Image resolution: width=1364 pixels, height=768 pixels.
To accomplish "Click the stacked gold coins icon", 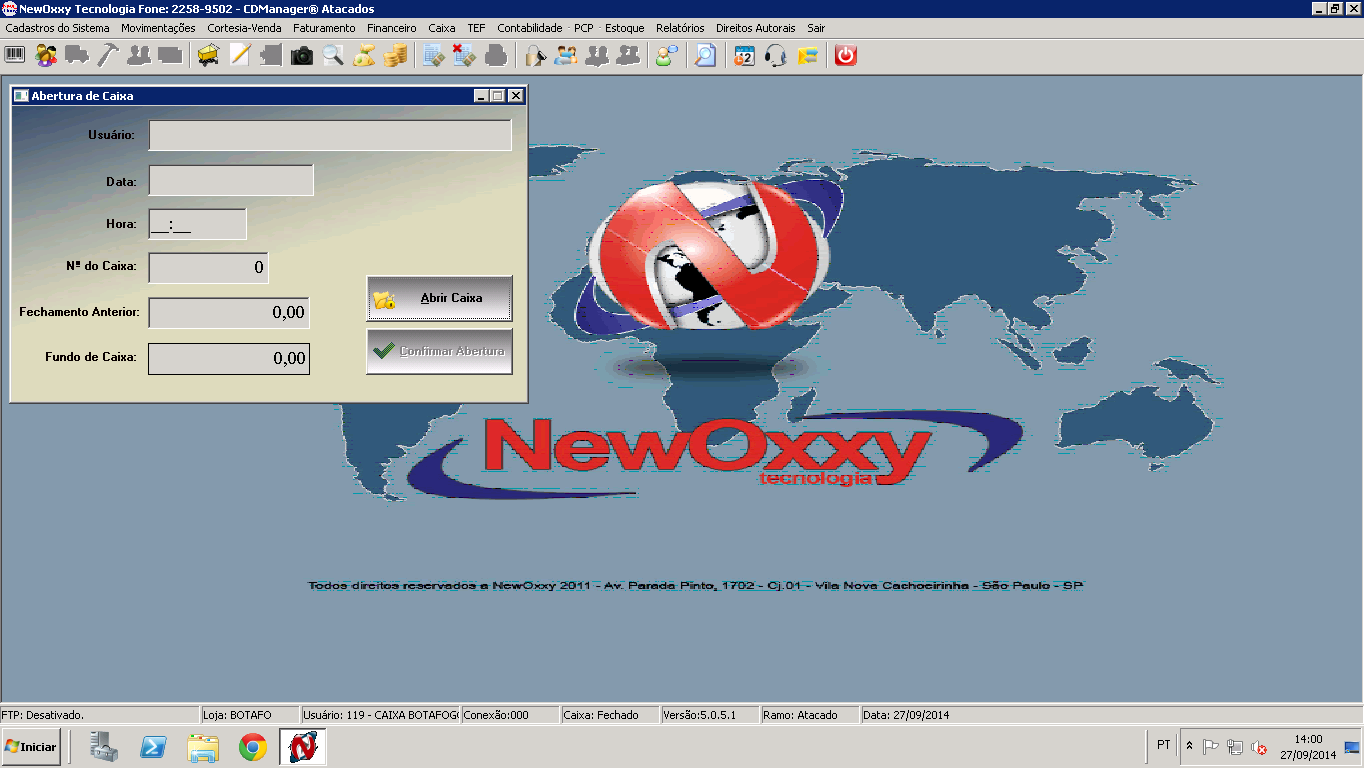I will tap(395, 56).
